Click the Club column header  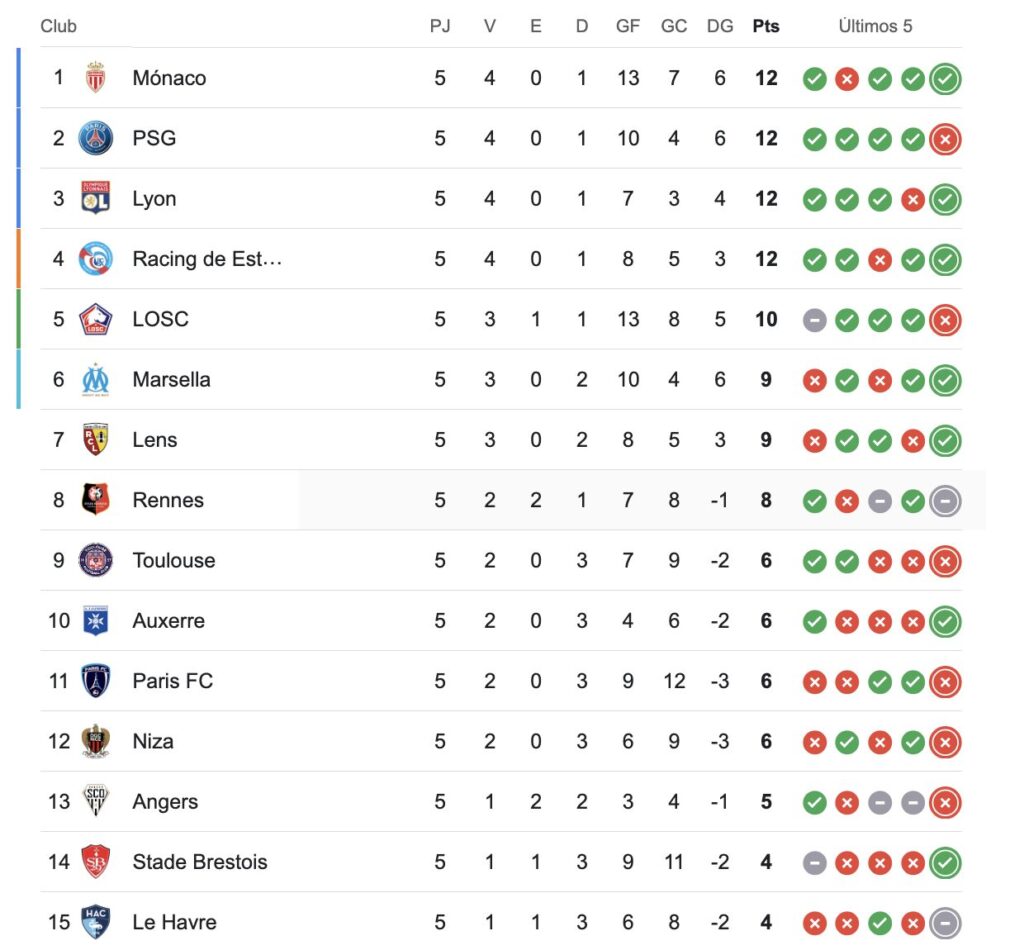(58, 26)
